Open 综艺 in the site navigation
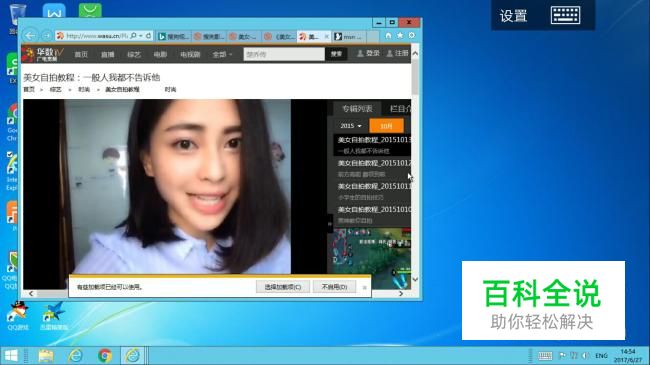 [x=134, y=54]
